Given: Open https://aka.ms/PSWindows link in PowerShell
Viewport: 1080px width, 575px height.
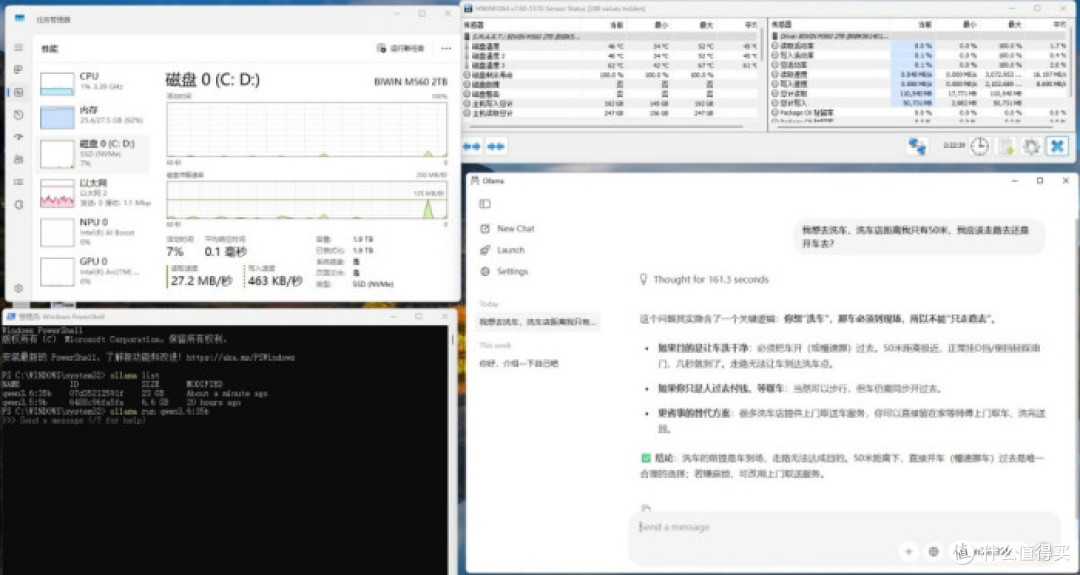Looking at the screenshot, I should [240, 357].
